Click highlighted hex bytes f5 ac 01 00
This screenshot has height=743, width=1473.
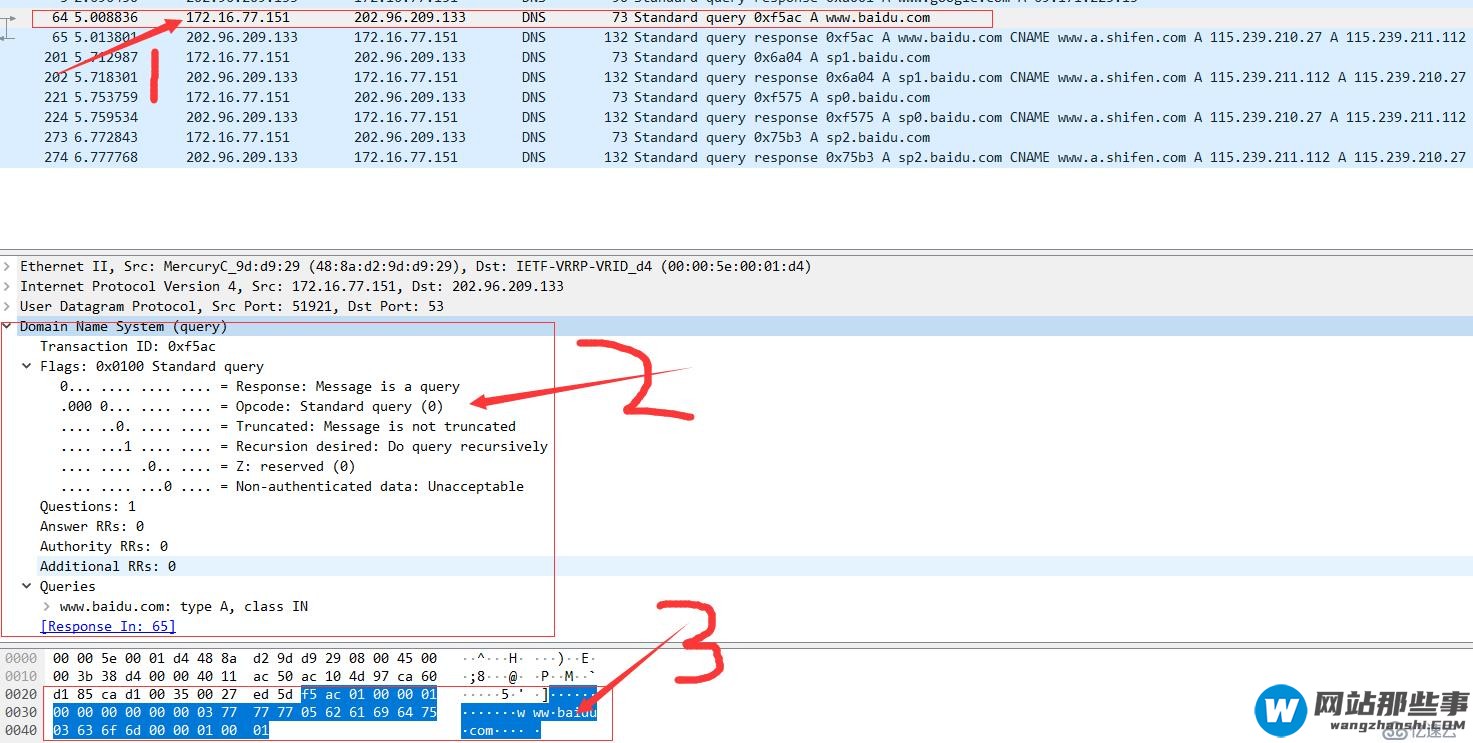tap(369, 694)
